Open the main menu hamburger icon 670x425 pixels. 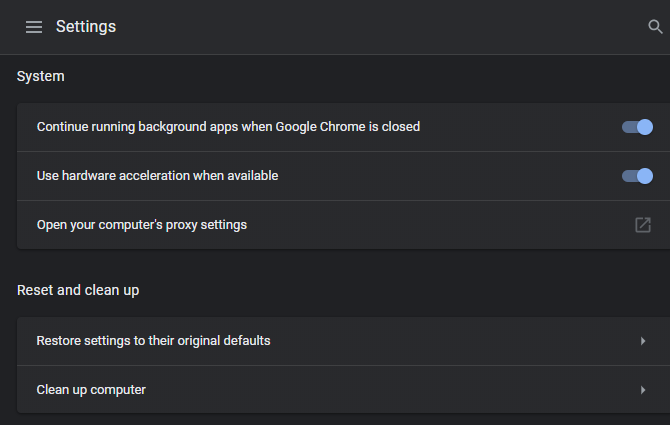[x=34, y=27]
